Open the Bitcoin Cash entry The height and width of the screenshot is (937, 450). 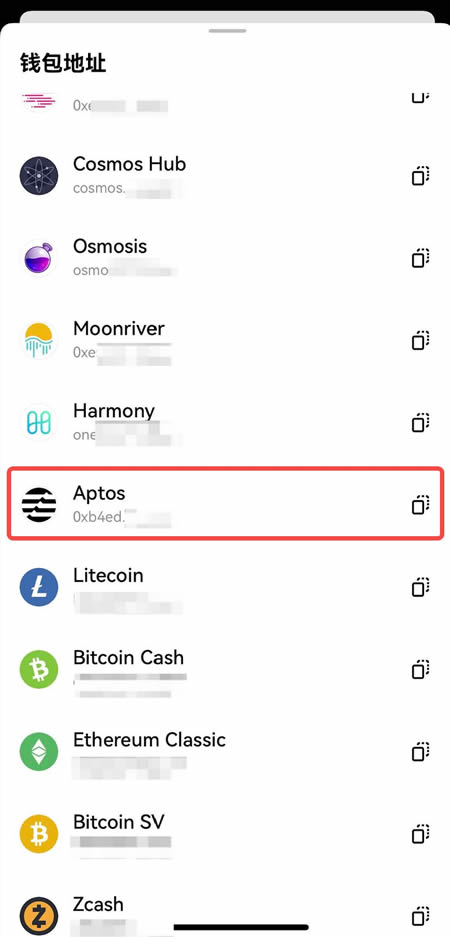(225, 669)
